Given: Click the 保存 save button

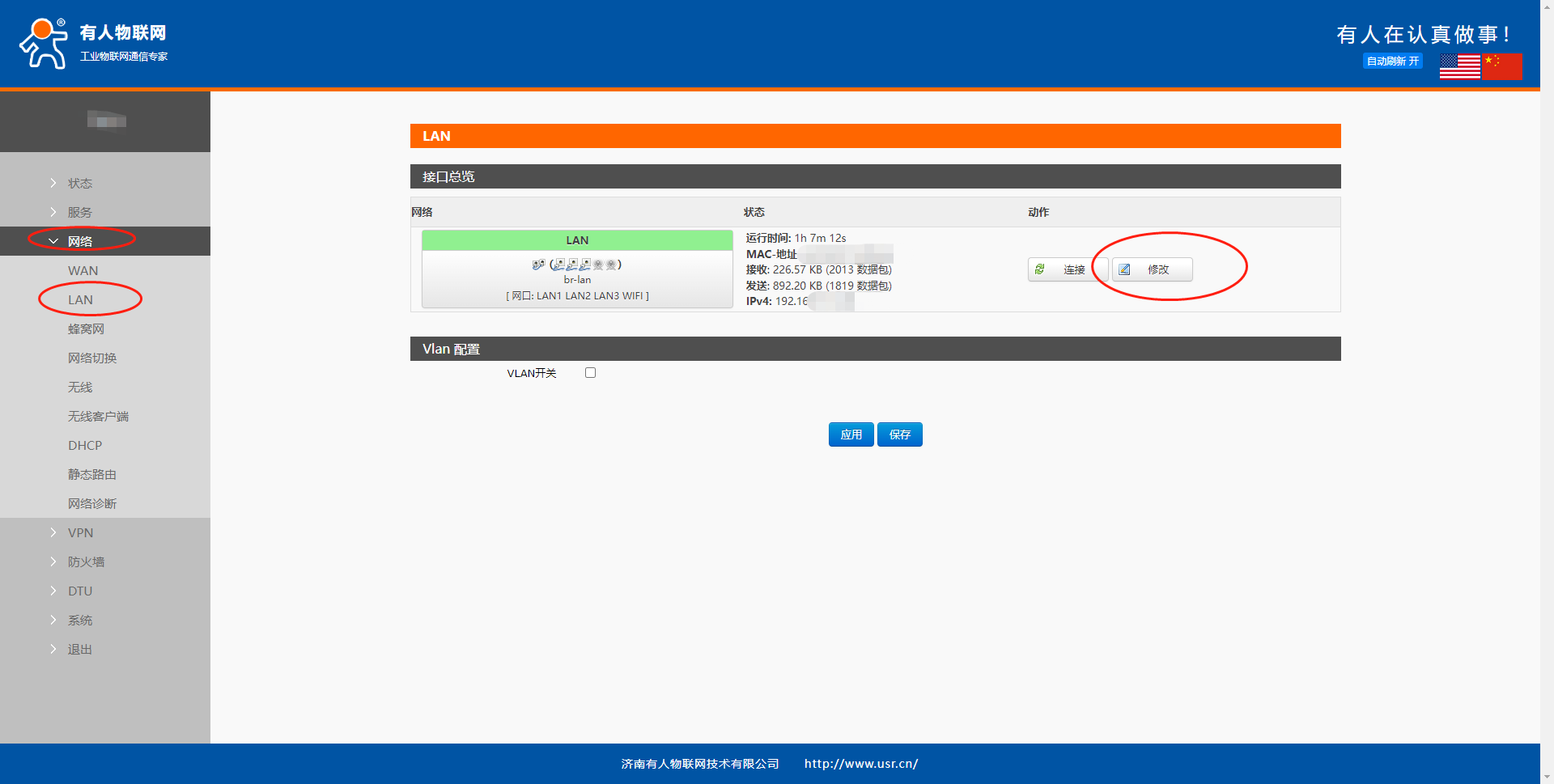Looking at the screenshot, I should tap(900, 434).
